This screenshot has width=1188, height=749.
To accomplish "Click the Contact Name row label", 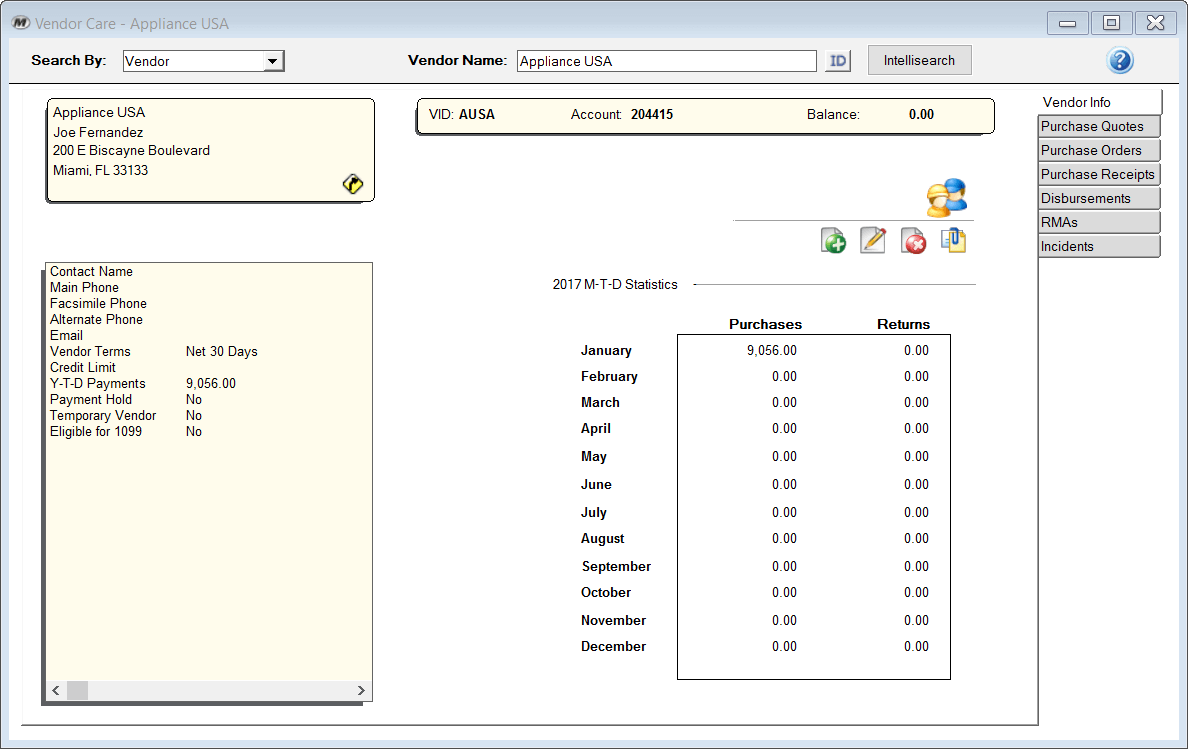I will click(x=91, y=271).
